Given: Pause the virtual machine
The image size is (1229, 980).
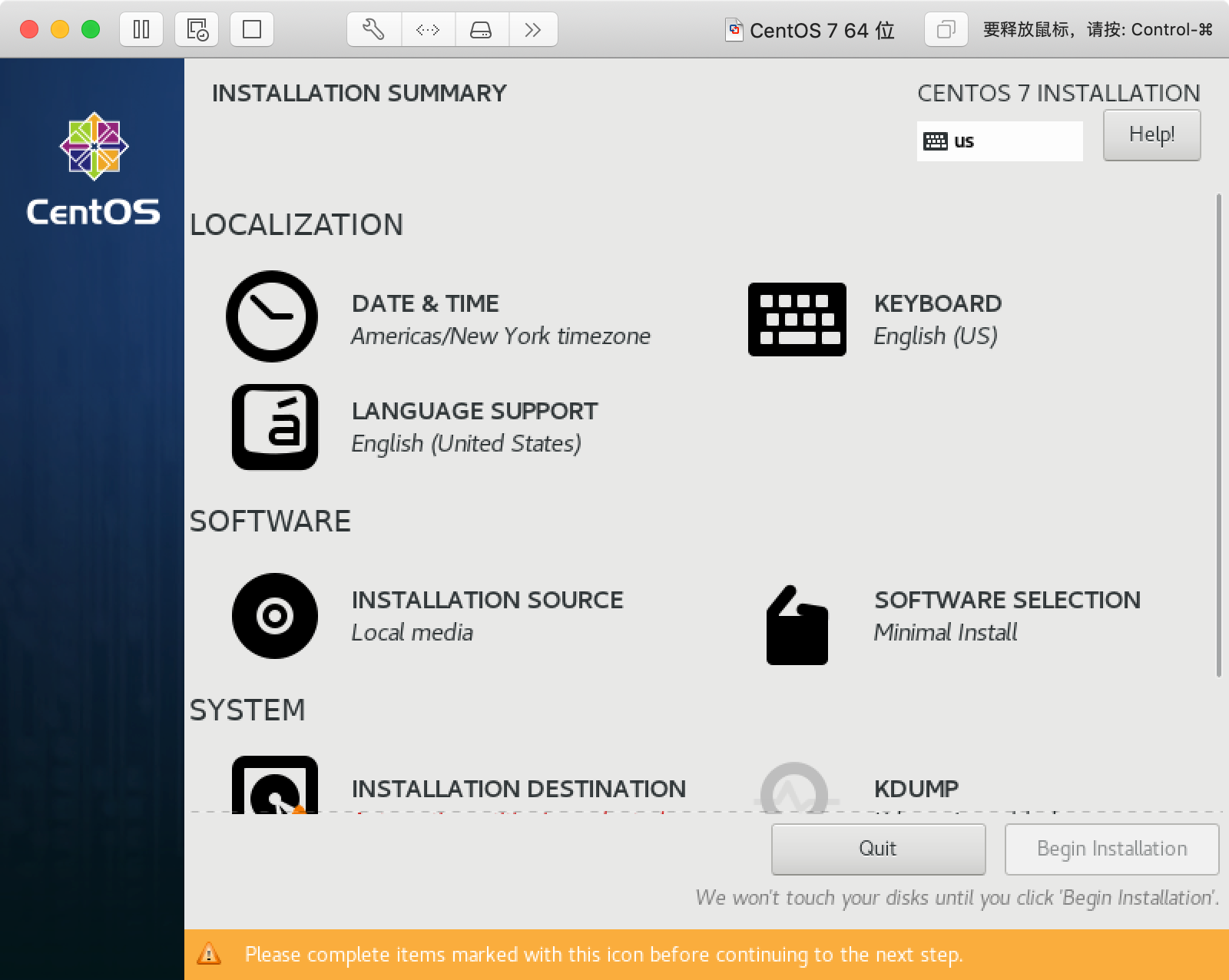Looking at the screenshot, I should [x=141, y=30].
